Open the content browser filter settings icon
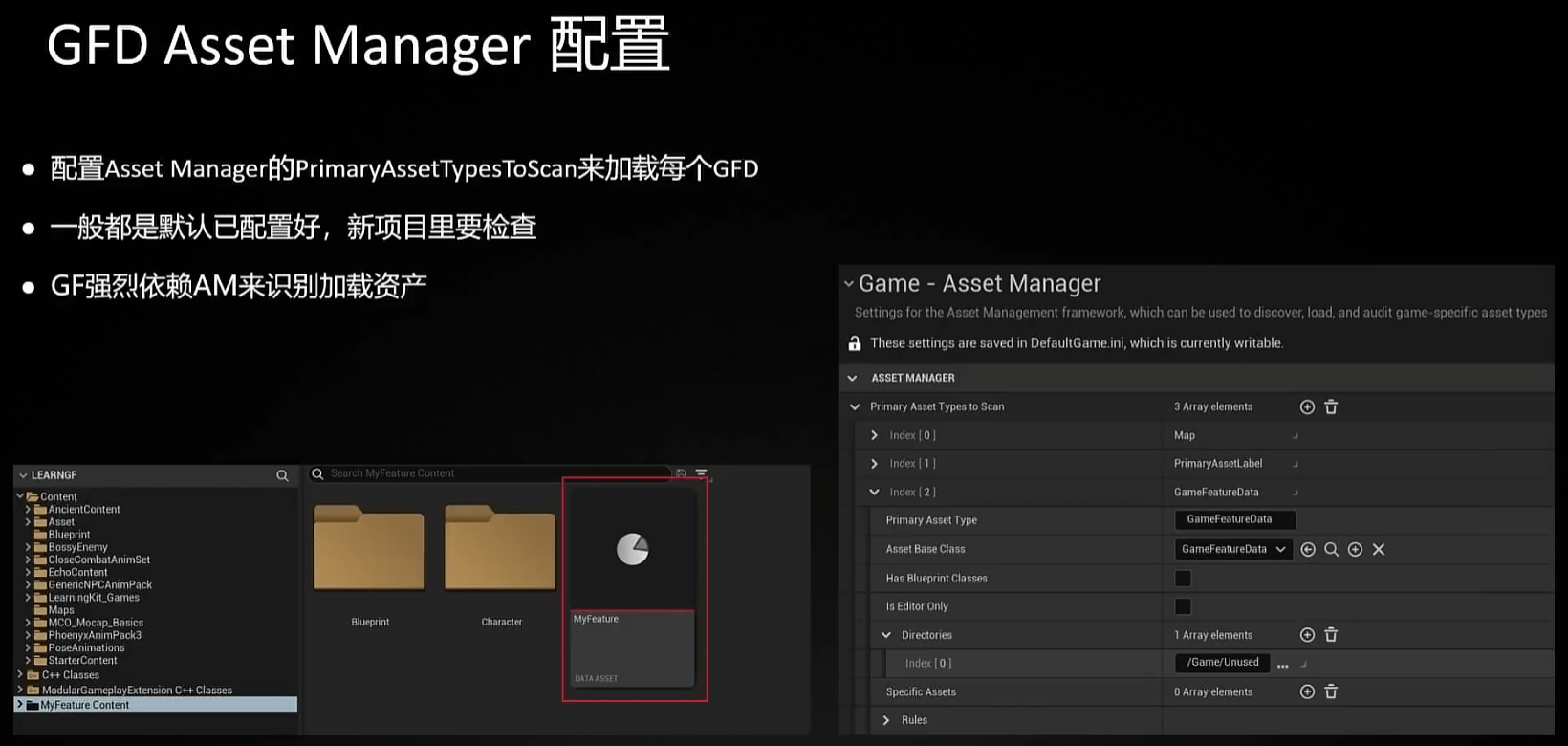Viewport: 1568px width, 746px height. 702,473
